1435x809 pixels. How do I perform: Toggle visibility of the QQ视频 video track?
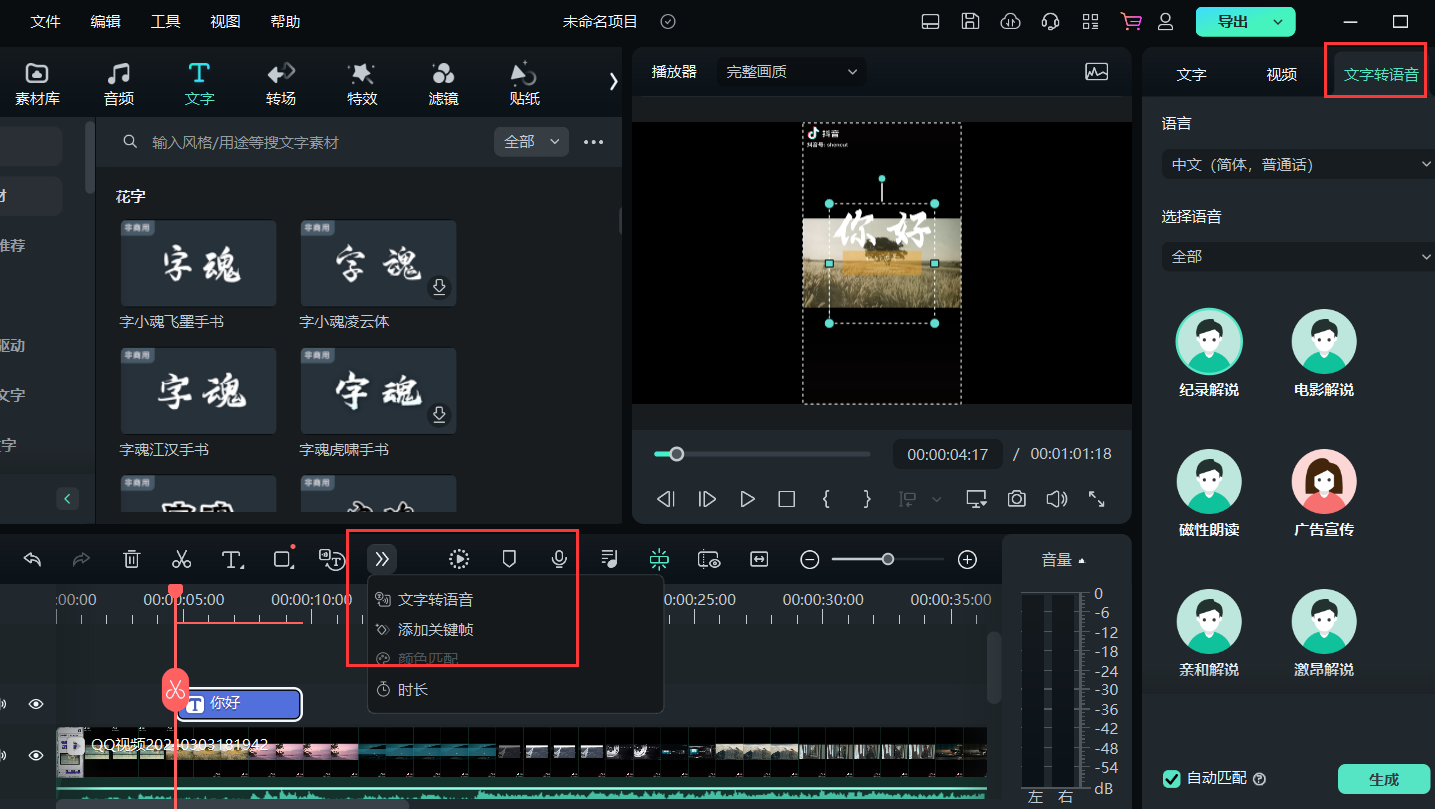pos(36,755)
